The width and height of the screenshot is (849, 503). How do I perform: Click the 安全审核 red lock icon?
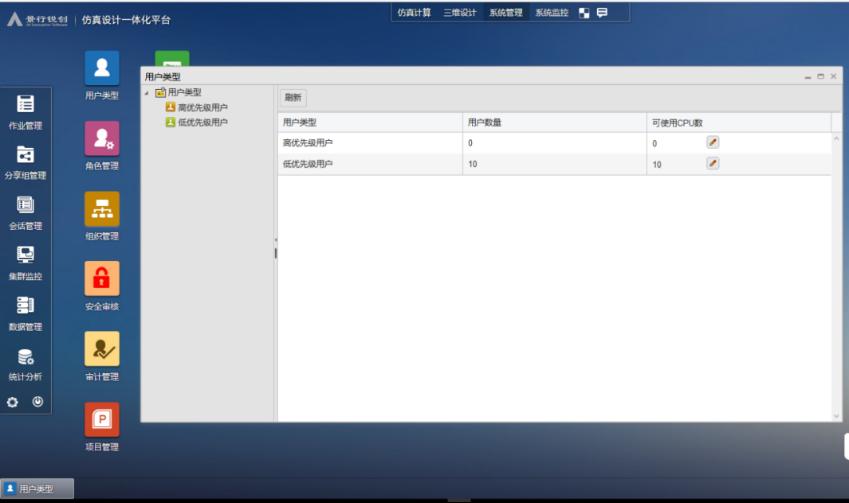[101, 278]
